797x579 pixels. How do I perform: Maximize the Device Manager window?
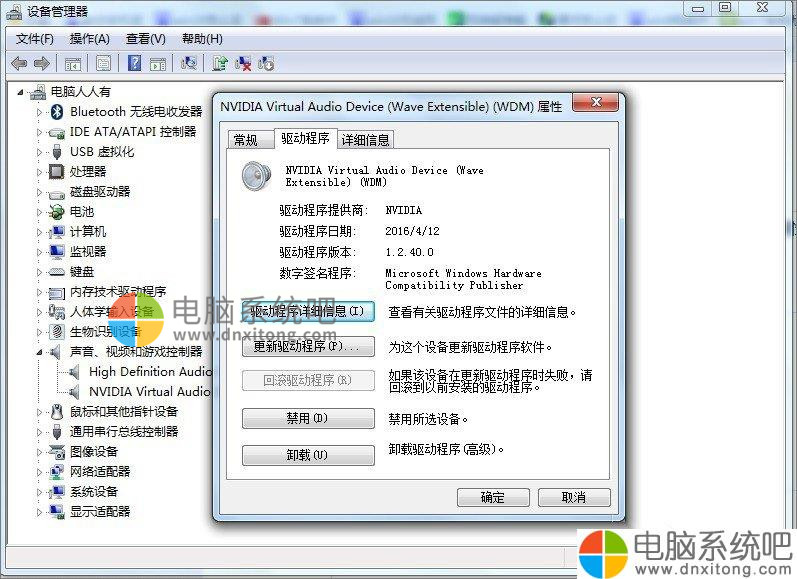pyautogui.click(x=726, y=8)
